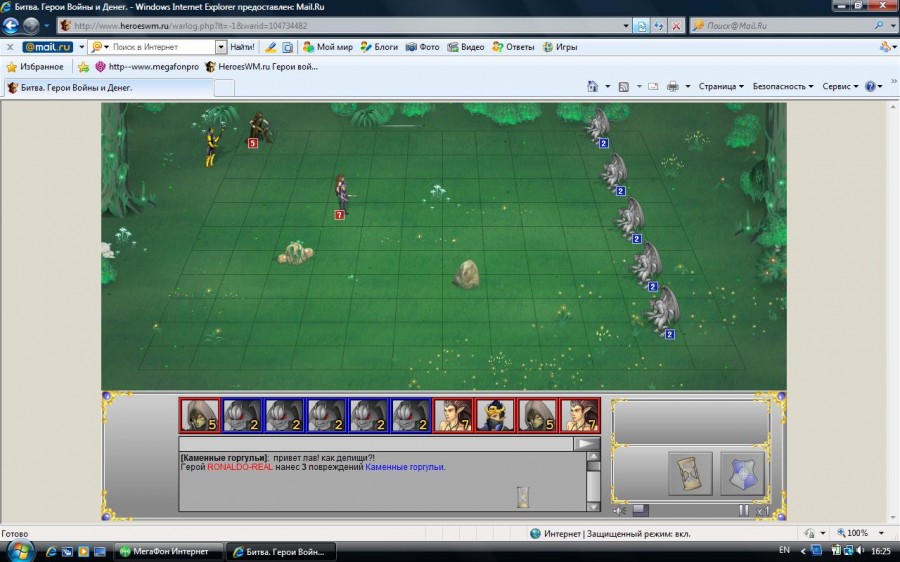Click the bottommost stone gargoyle unit

coord(663,312)
